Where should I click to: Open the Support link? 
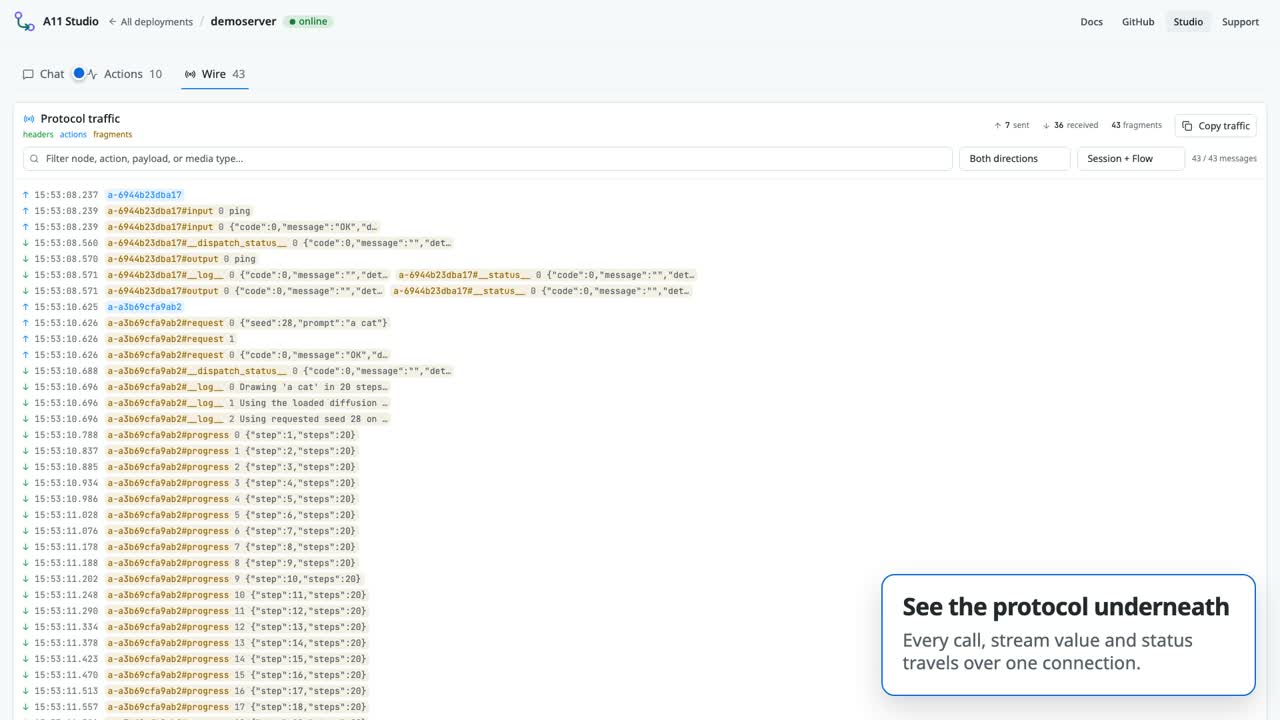coord(1240,22)
